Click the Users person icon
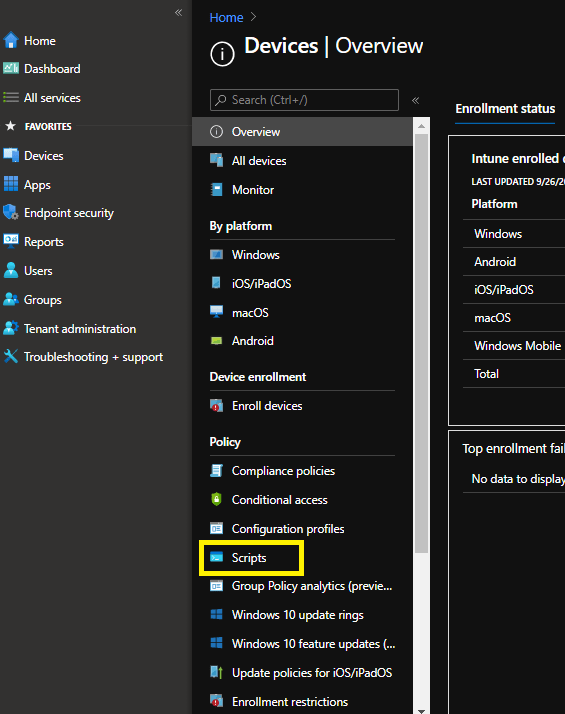 pyautogui.click(x=10, y=270)
